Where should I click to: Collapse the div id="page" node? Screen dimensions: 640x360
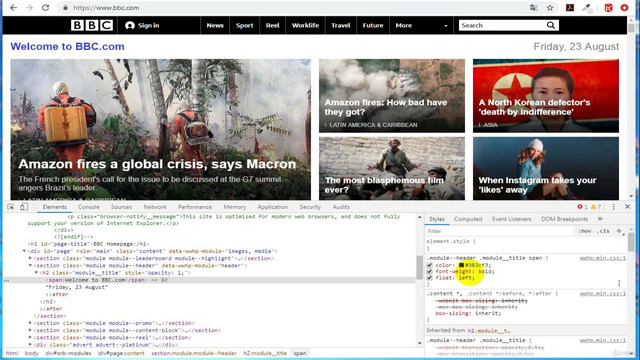(24, 251)
